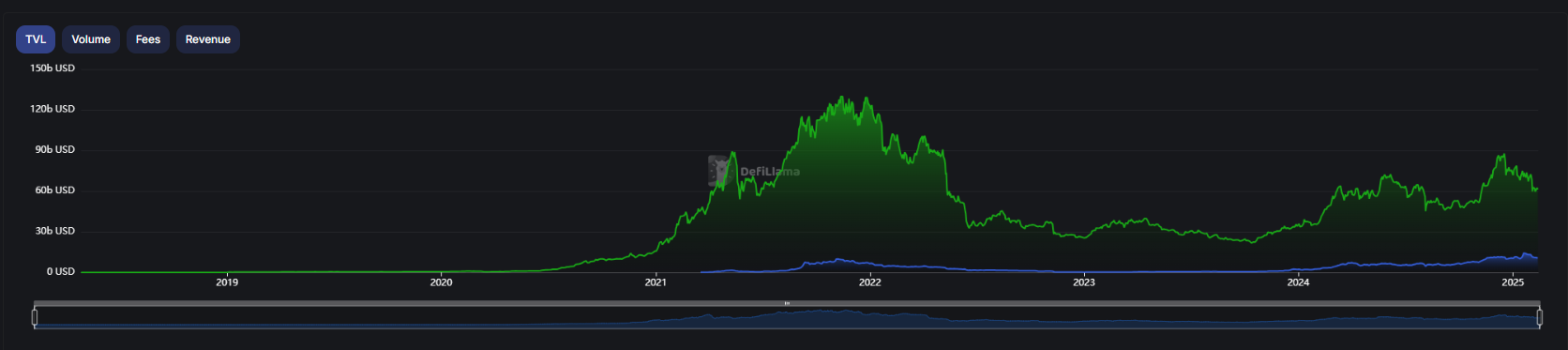The image size is (1568, 350).
Task: Click the 2021 x-axis label
Action: 656,282
